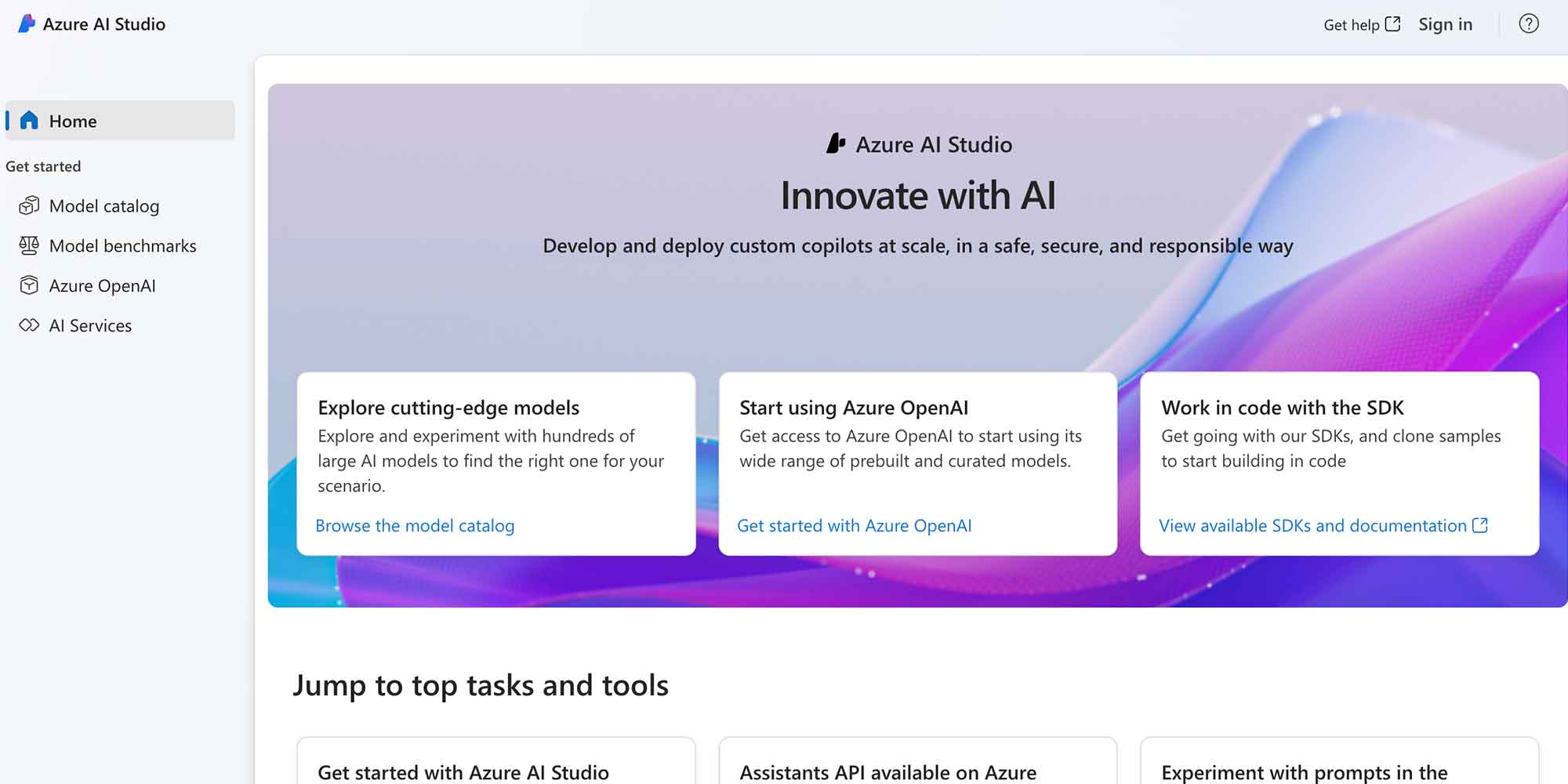The width and height of the screenshot is (1568, 784).
Task: Click Azure AI Studio title in header
Action: click(103, 24)
